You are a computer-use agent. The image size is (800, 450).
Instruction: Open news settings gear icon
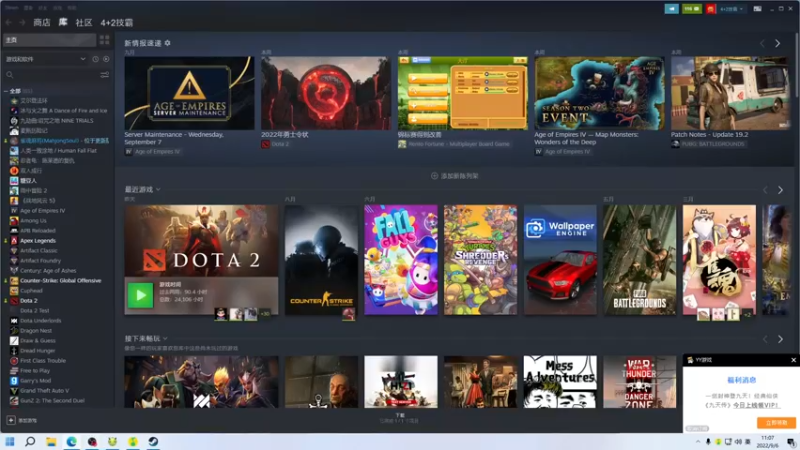coord(167,43)
